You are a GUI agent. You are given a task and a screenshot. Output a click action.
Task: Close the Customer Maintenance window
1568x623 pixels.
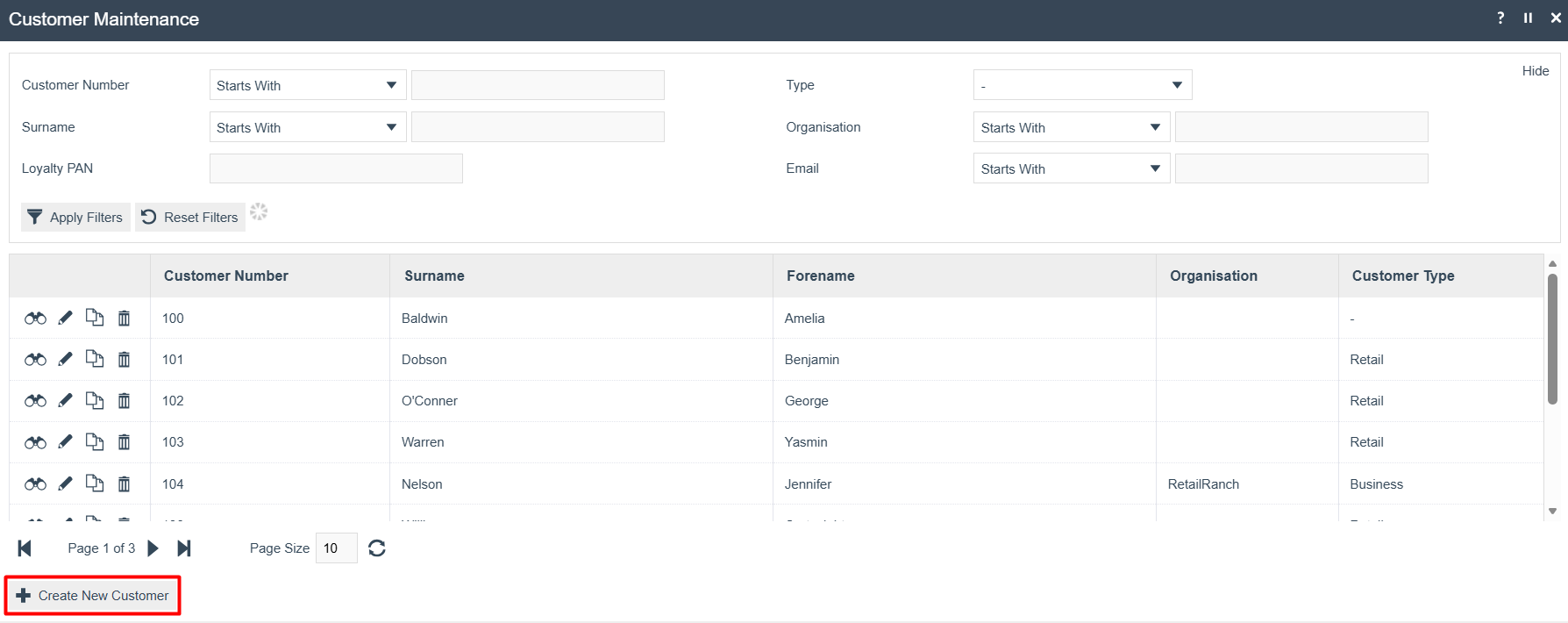coord(1555,18)
